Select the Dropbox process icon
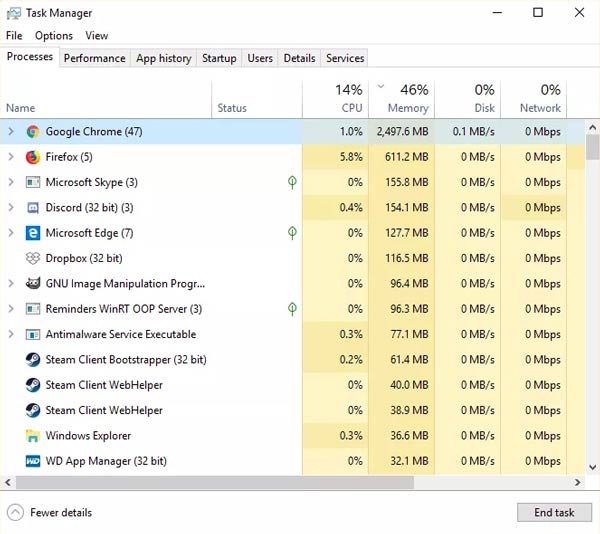This screenshot has height=534, width=600. click(x=33, y=259)
